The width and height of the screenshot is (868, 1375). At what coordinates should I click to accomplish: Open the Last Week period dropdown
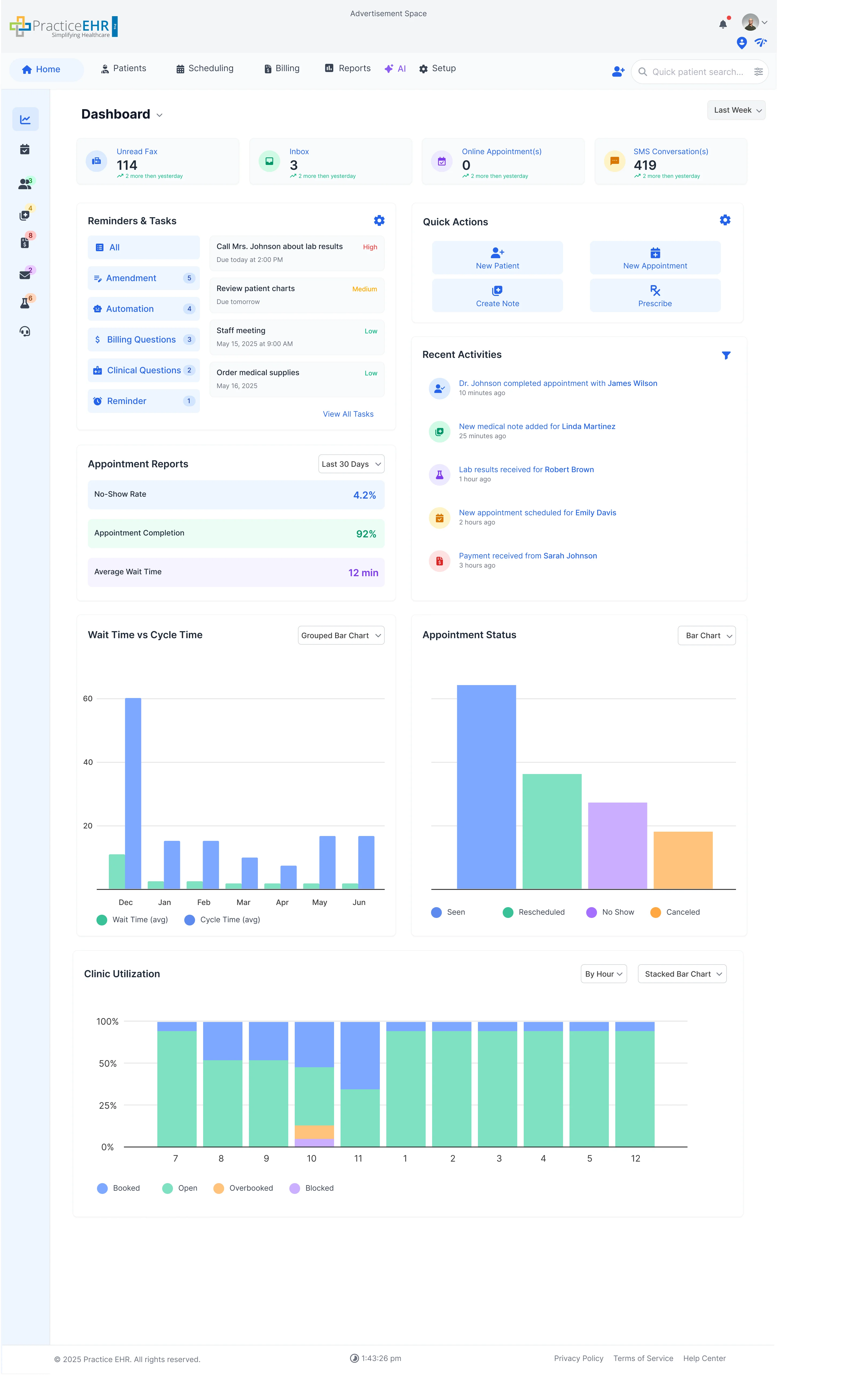[736, 110]
